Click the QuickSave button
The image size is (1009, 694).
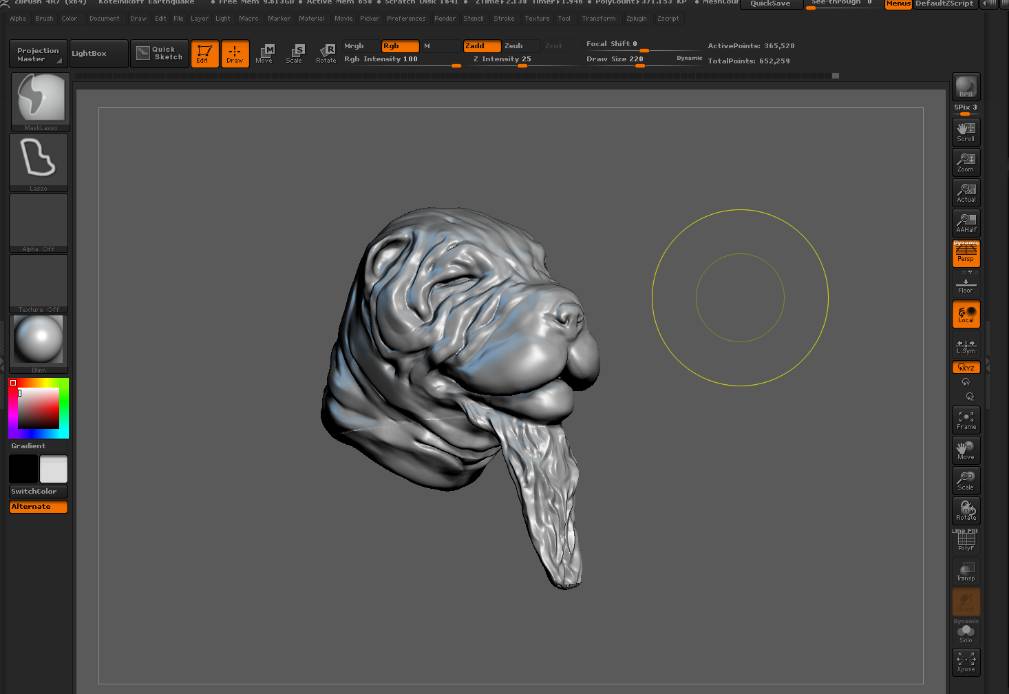(x=770, y=4)
